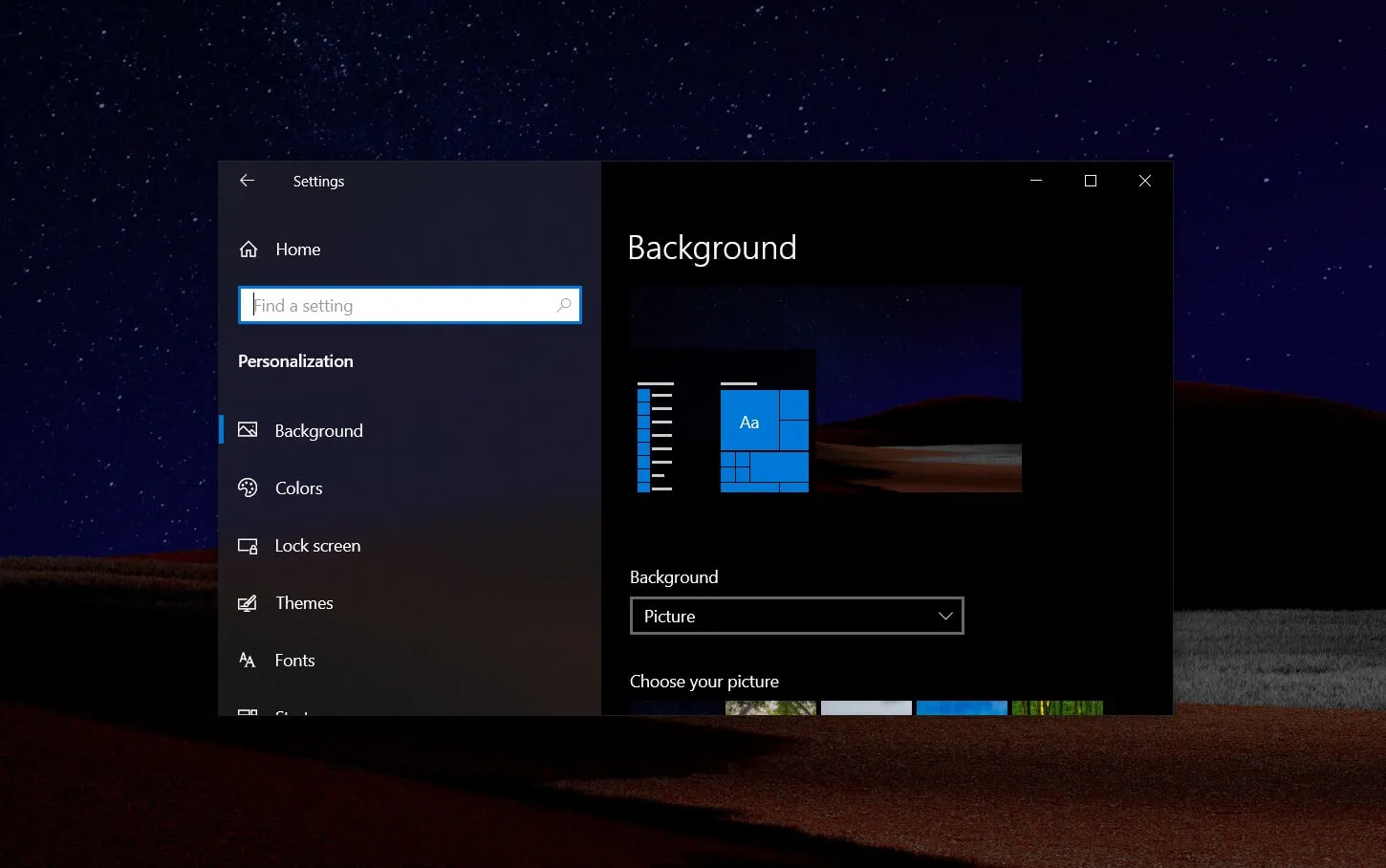Focus the Find a setting box
The image size is (1386, 868).
409,305
